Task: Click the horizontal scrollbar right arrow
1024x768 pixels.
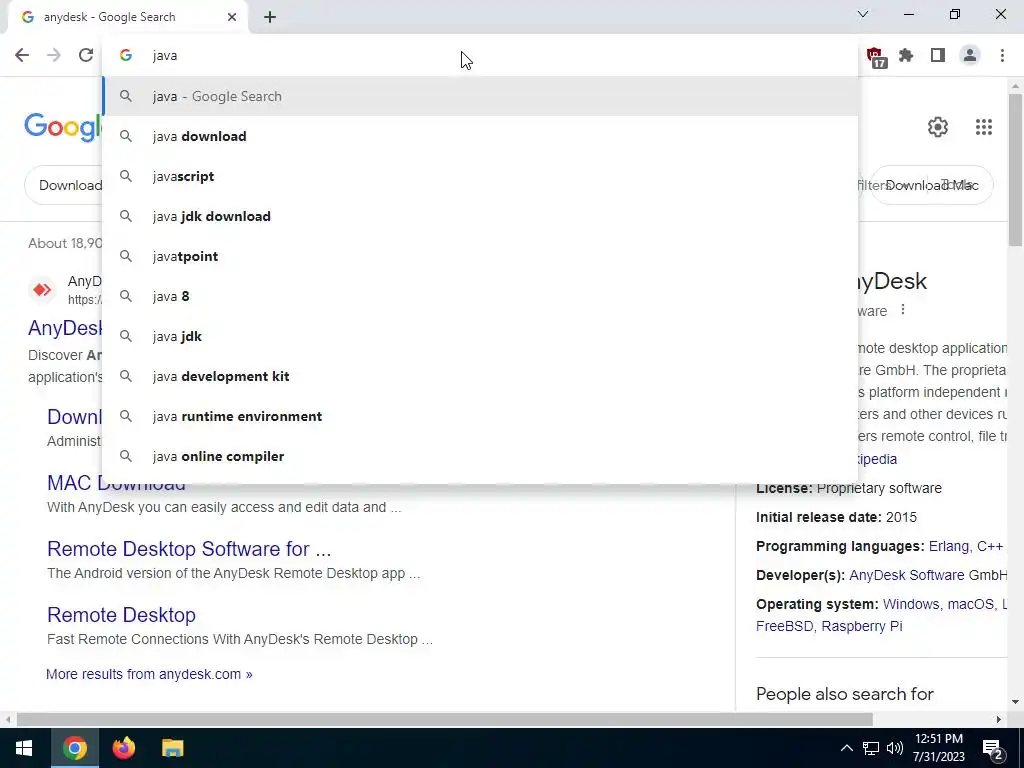Action: (x=999, y=720)
